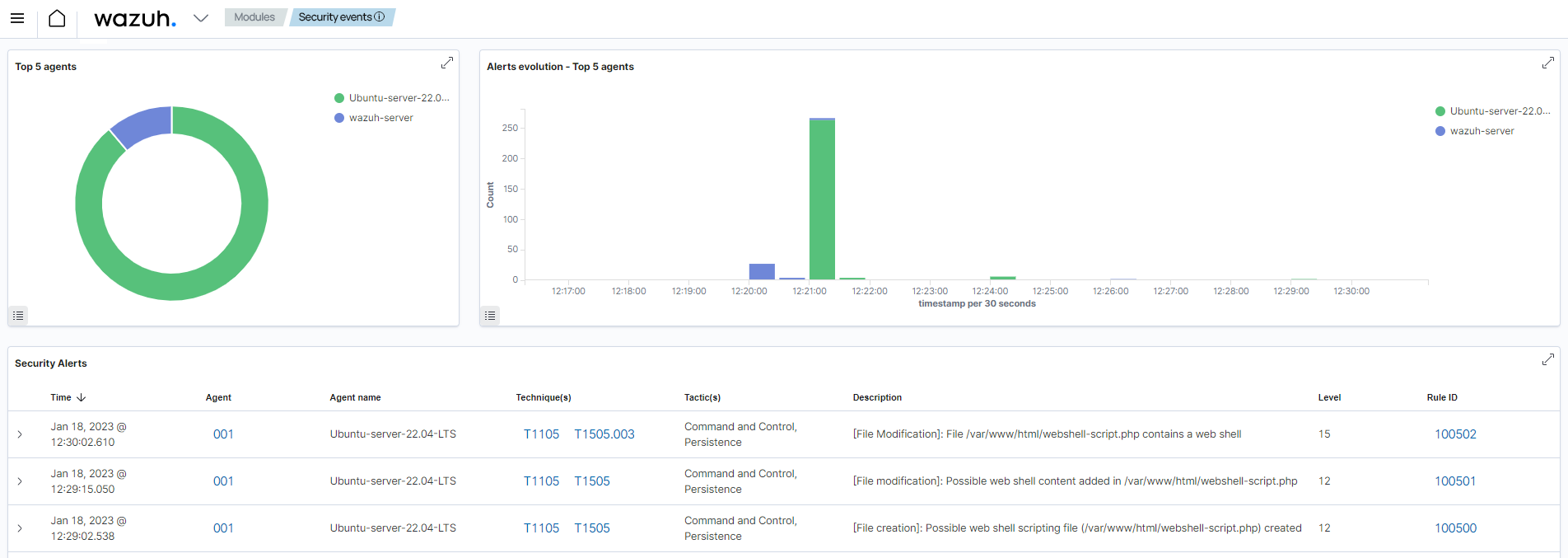
Task: Click tactics cell in the 12:30:02.610 row
Action: [x=740, y=434]
